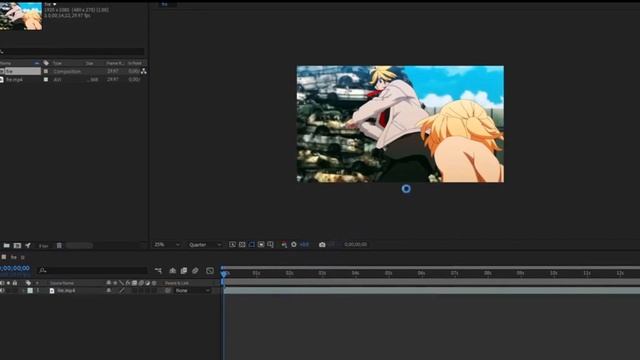The width and height of the screenshot is (640, 360).
Task: Open the Composition Mini-Flowchart in timeline
Action: click(158, 271)
